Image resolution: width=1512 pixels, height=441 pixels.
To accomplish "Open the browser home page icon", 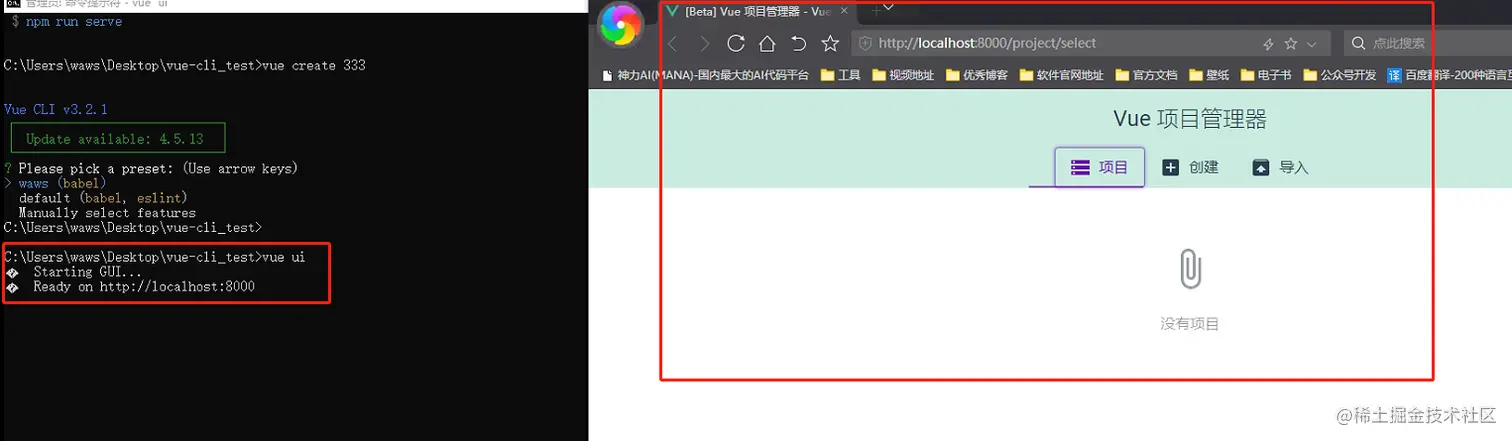I will tap(767, 43).
